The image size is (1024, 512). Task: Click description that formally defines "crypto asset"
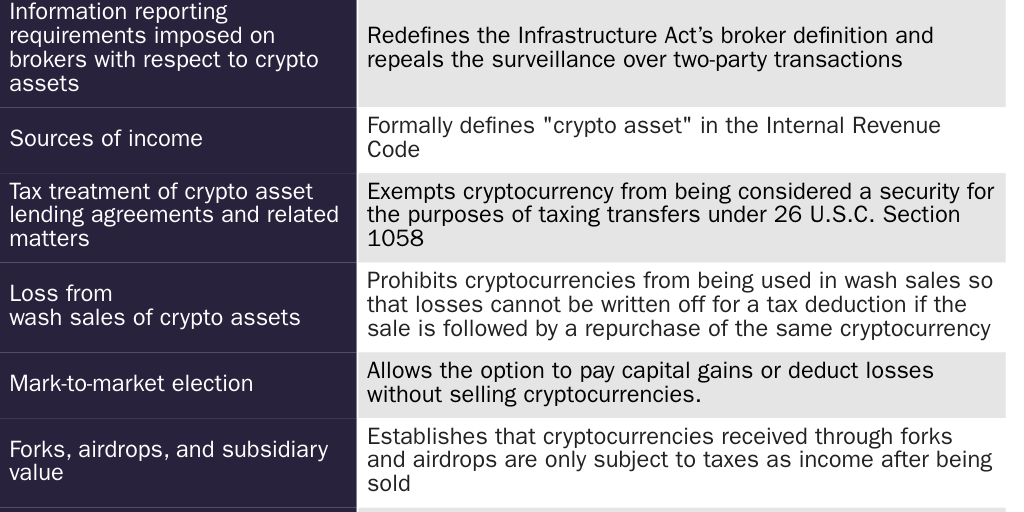pos(654,138)
